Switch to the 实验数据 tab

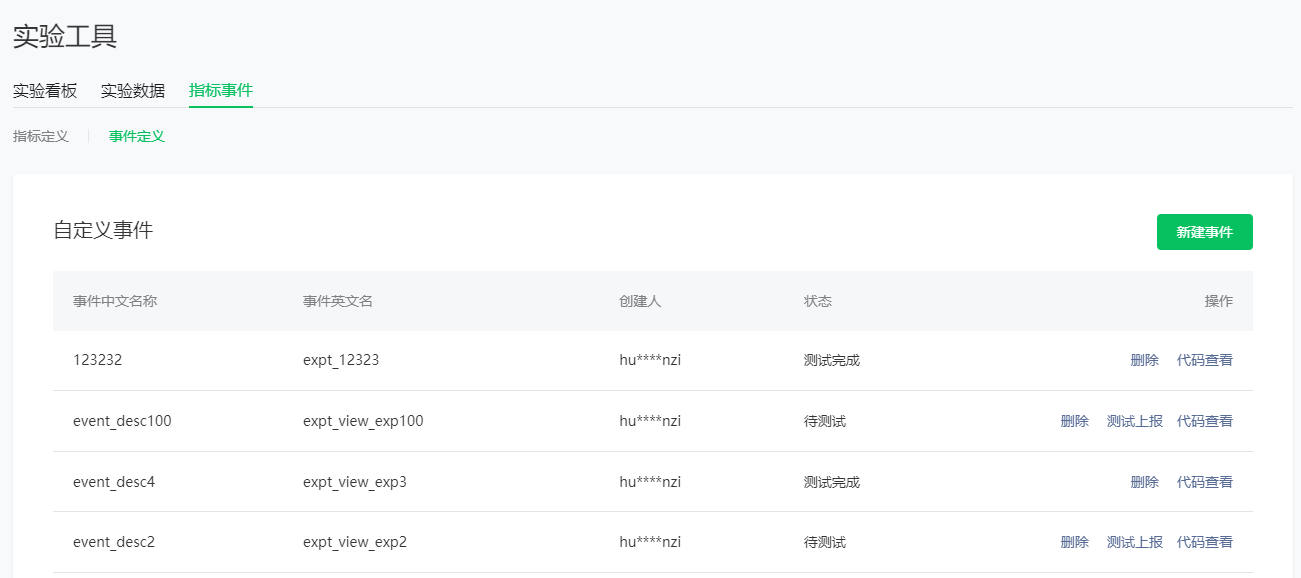pos(133,91)
